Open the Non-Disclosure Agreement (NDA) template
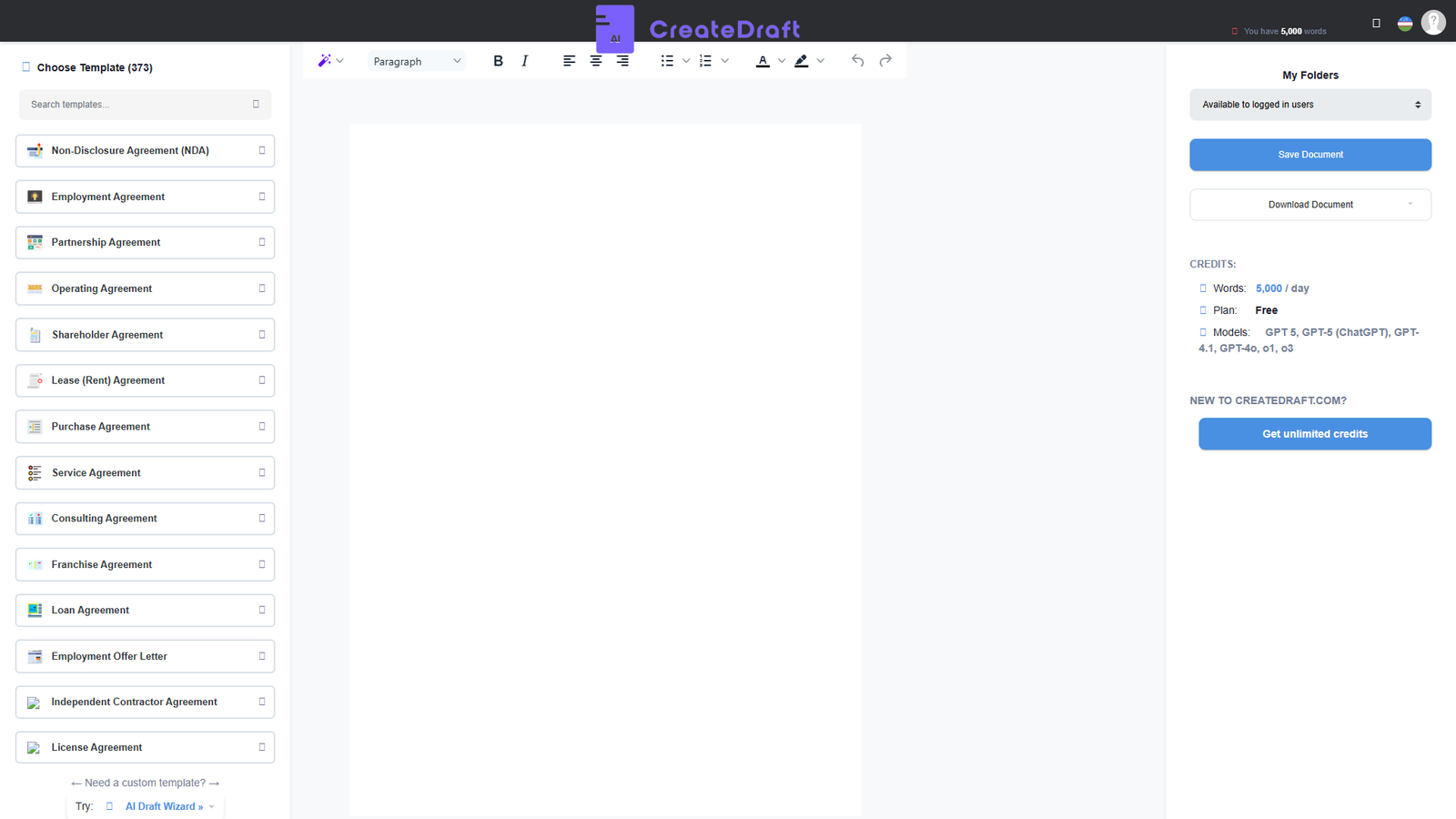 pyautogui.click(x=145, y=151)
